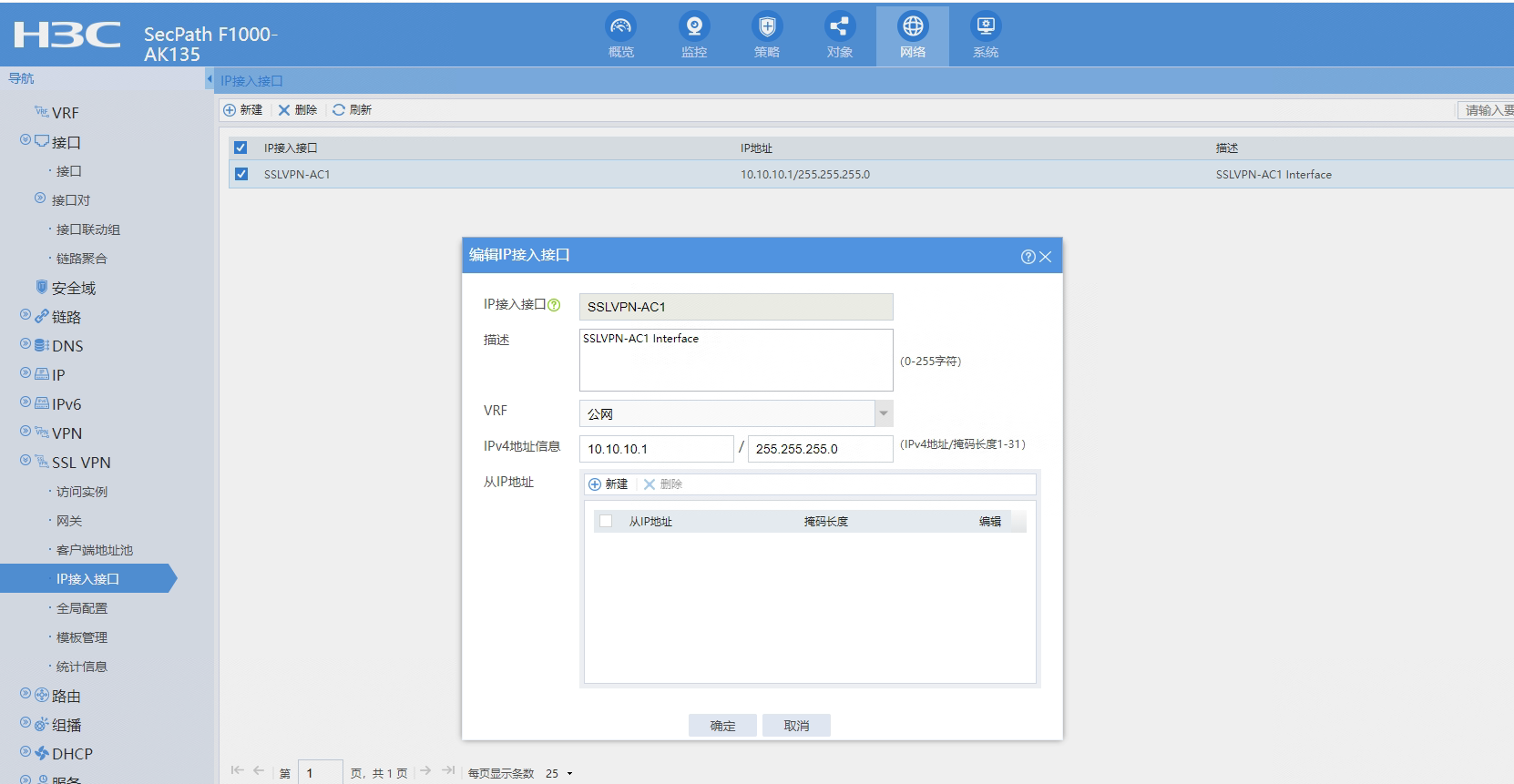Open the rows-per-page dropdown showing 25
This screenshot has width=1514, height=784.
(559, 773)
